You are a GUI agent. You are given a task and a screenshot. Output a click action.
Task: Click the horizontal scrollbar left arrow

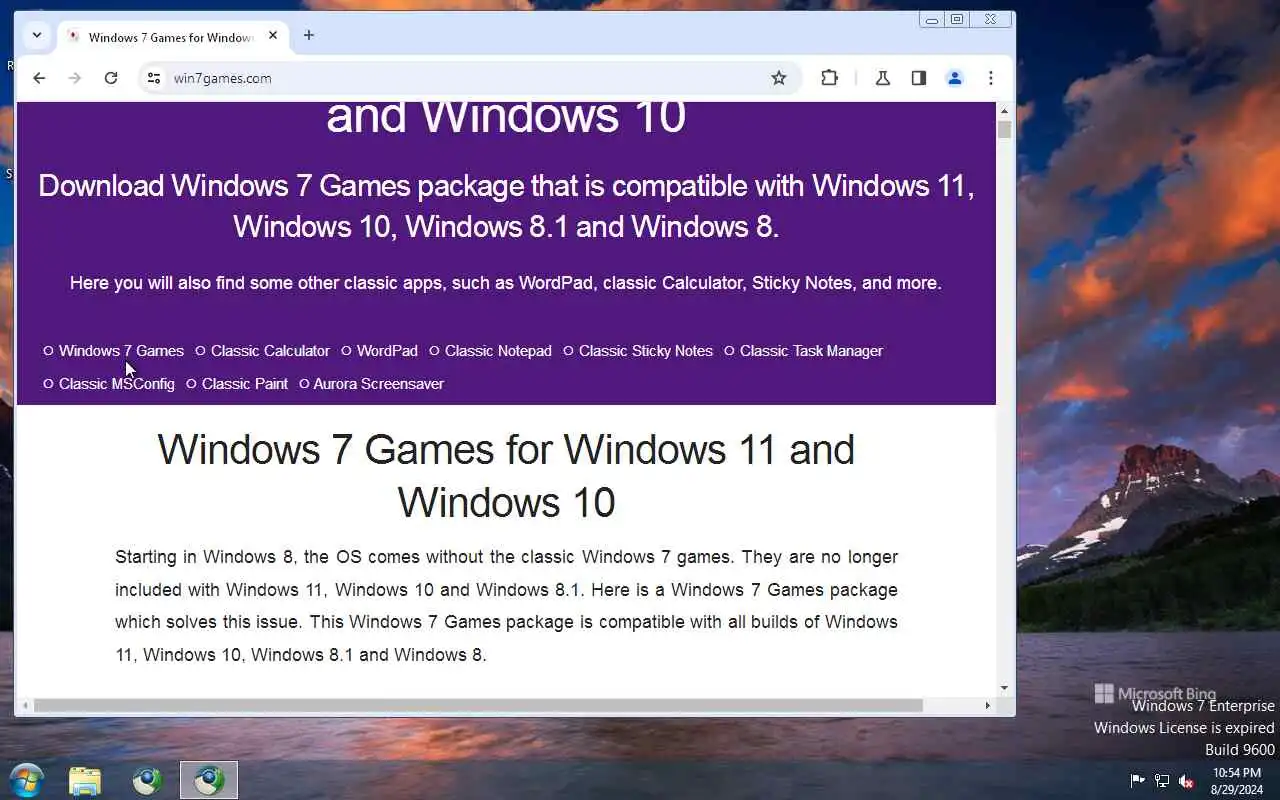click(25, 705)
